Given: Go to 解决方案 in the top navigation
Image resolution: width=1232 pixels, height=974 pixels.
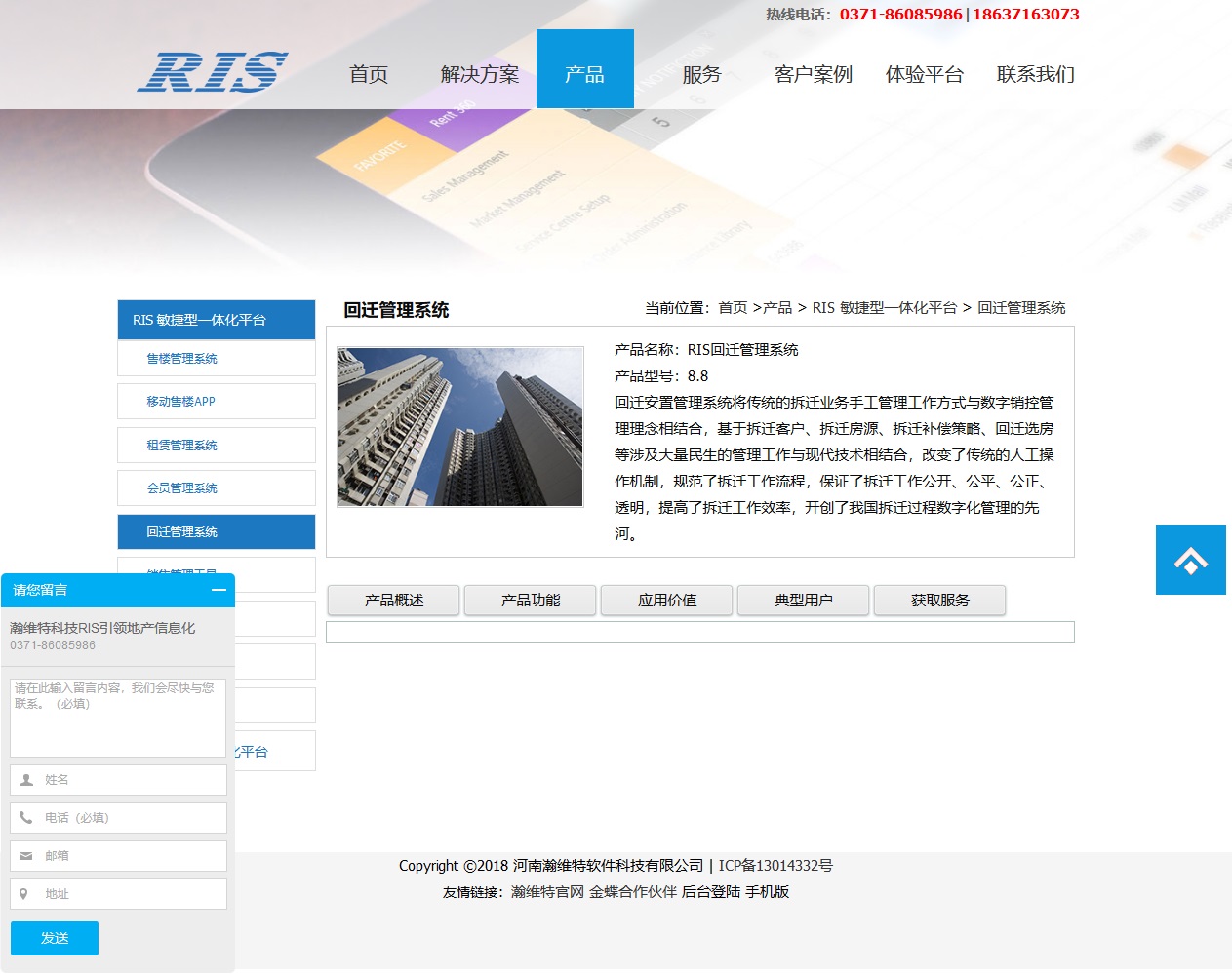Looking at the screenshot, I should click(x=480, y=74).
